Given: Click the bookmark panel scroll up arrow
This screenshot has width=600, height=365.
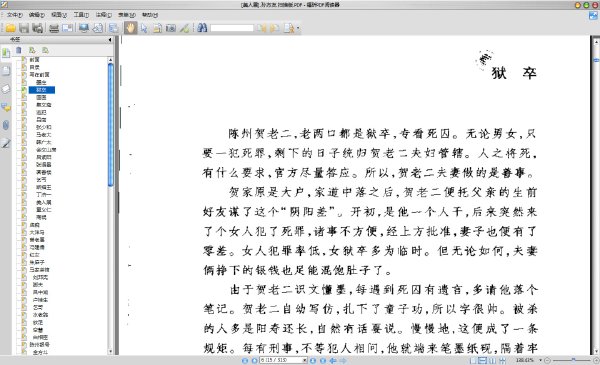Looking at the screenshot, I should pos(111,60).
